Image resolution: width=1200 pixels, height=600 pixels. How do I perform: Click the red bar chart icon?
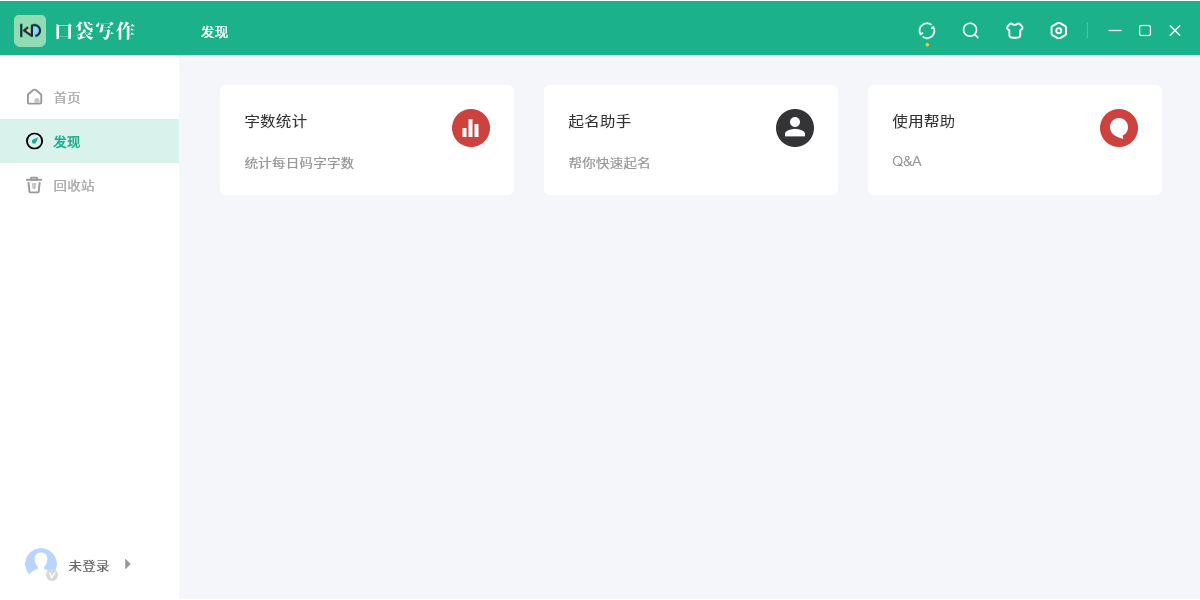point(471,128)
